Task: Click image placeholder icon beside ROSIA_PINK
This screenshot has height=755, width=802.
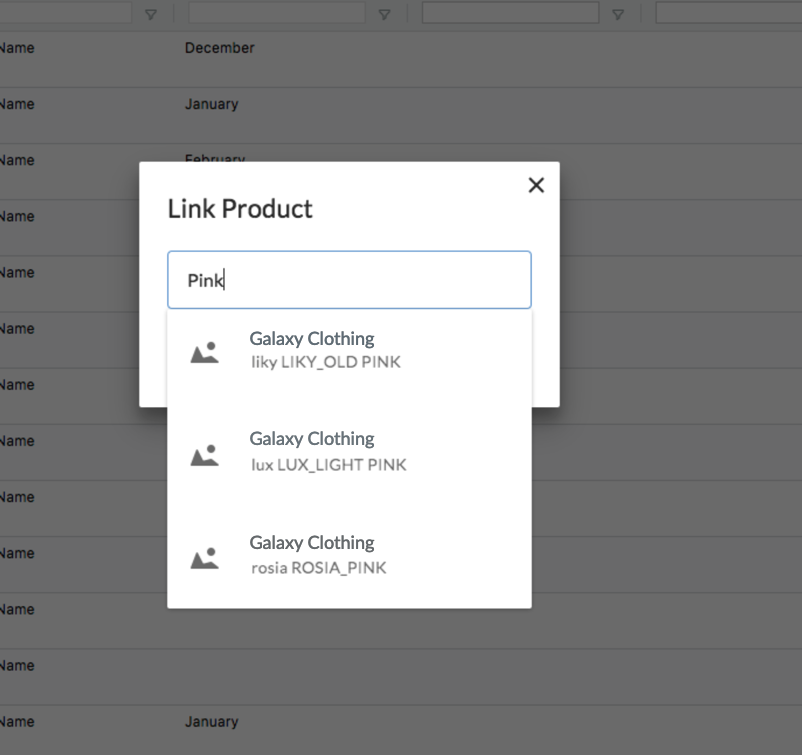Action: [205, 557]
